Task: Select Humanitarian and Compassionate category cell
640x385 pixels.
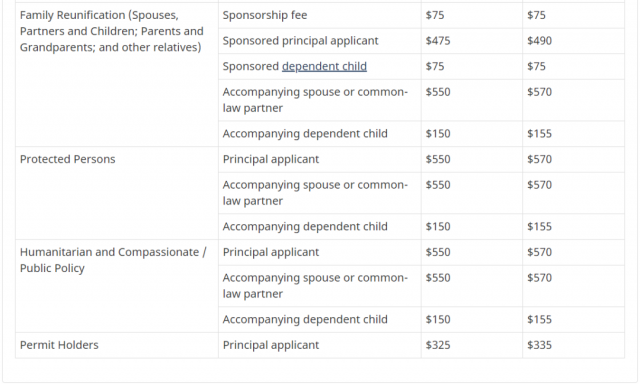Action: click(116, 286)
